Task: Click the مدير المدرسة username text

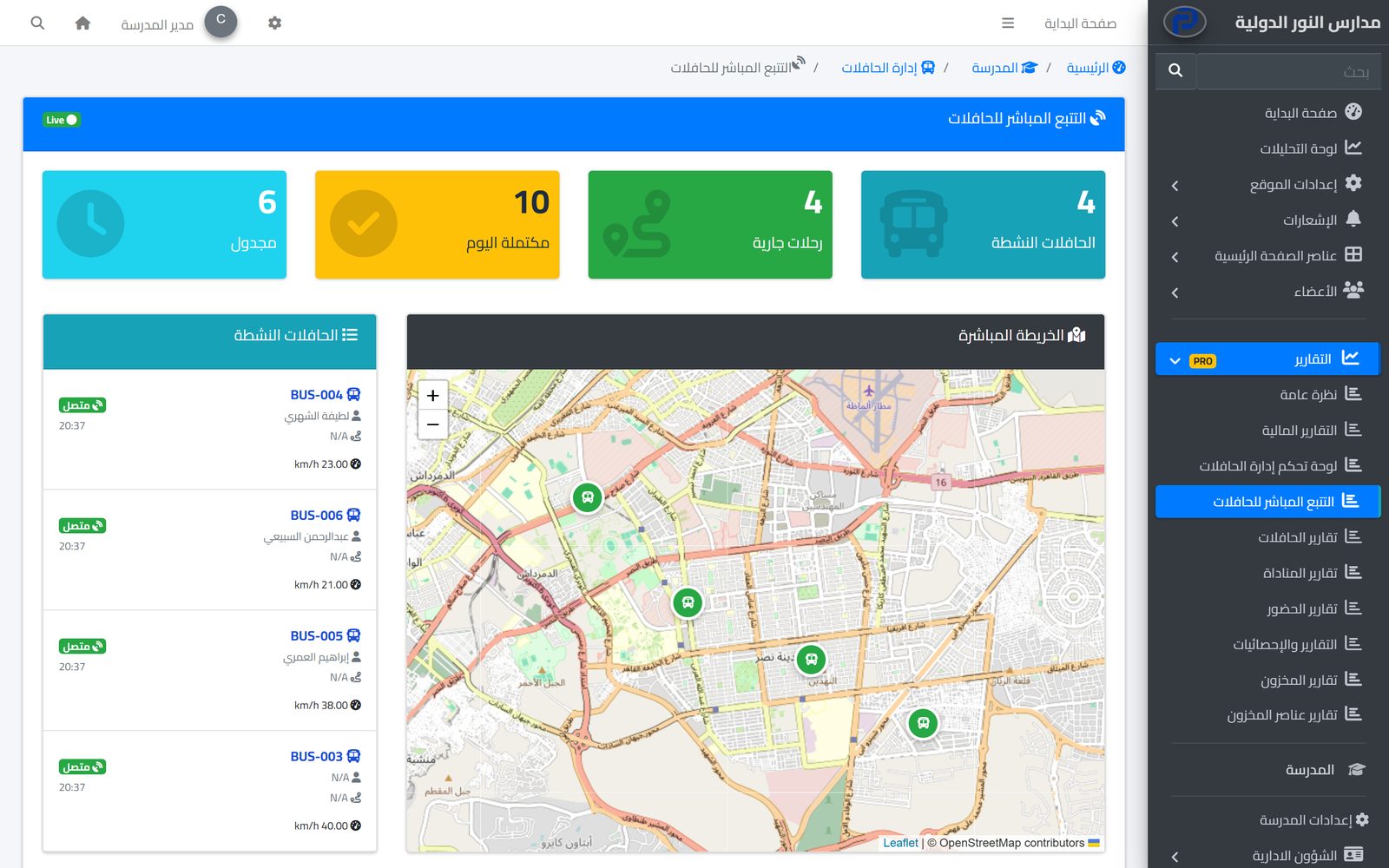Action: 157,25
